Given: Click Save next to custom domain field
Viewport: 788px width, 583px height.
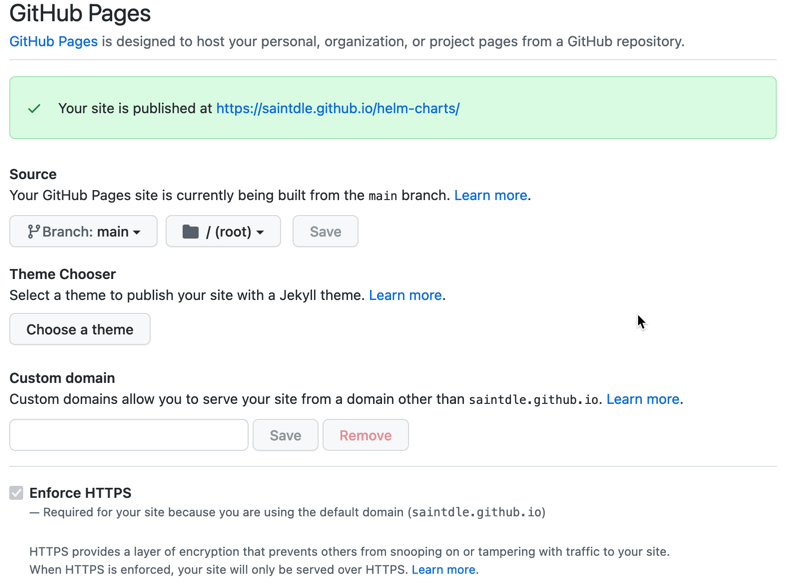Looking at the screenshot, I should click(x=285, y=435).
